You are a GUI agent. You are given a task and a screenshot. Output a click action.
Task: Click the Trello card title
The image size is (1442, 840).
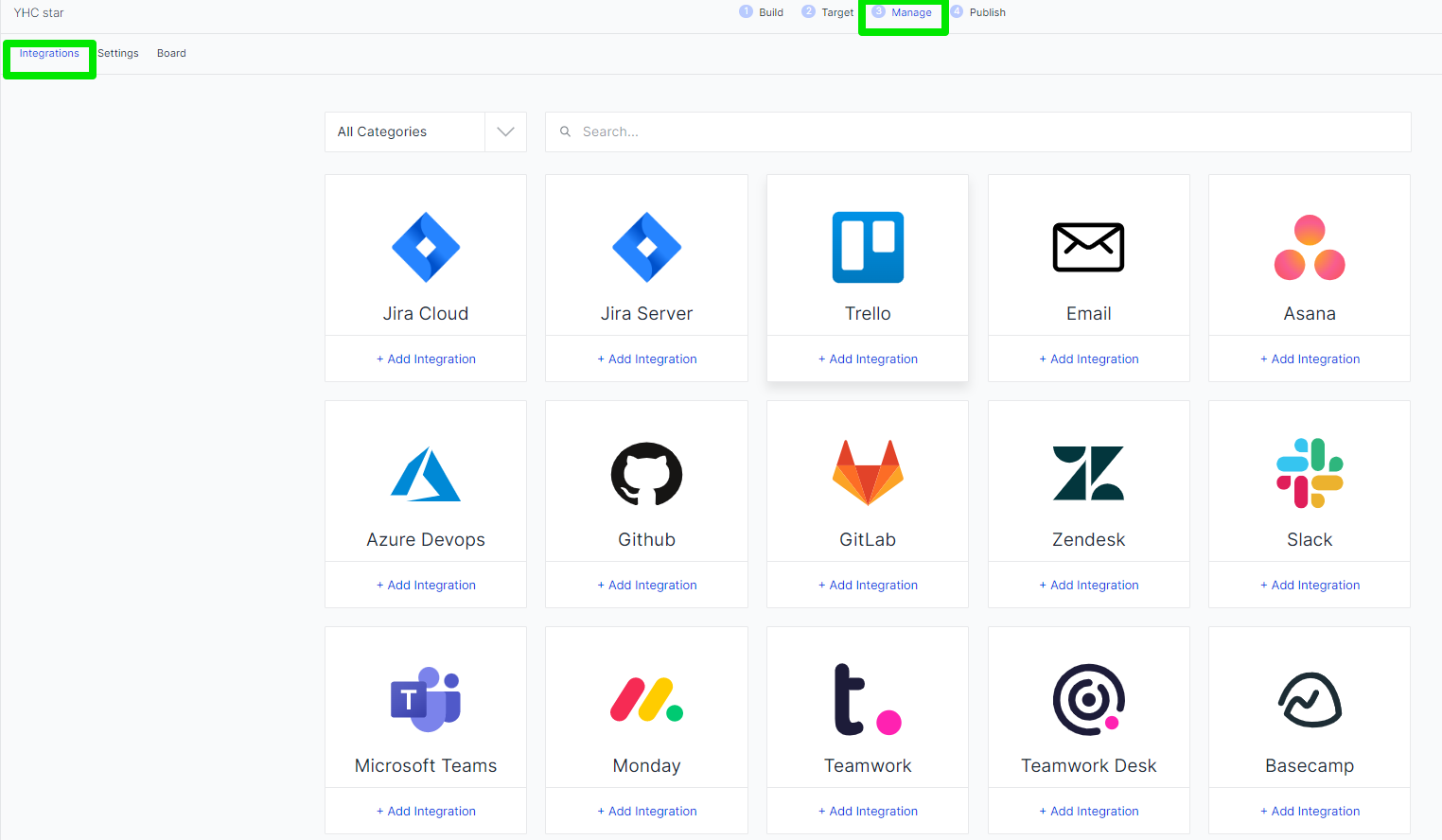(x=868, y=313)
